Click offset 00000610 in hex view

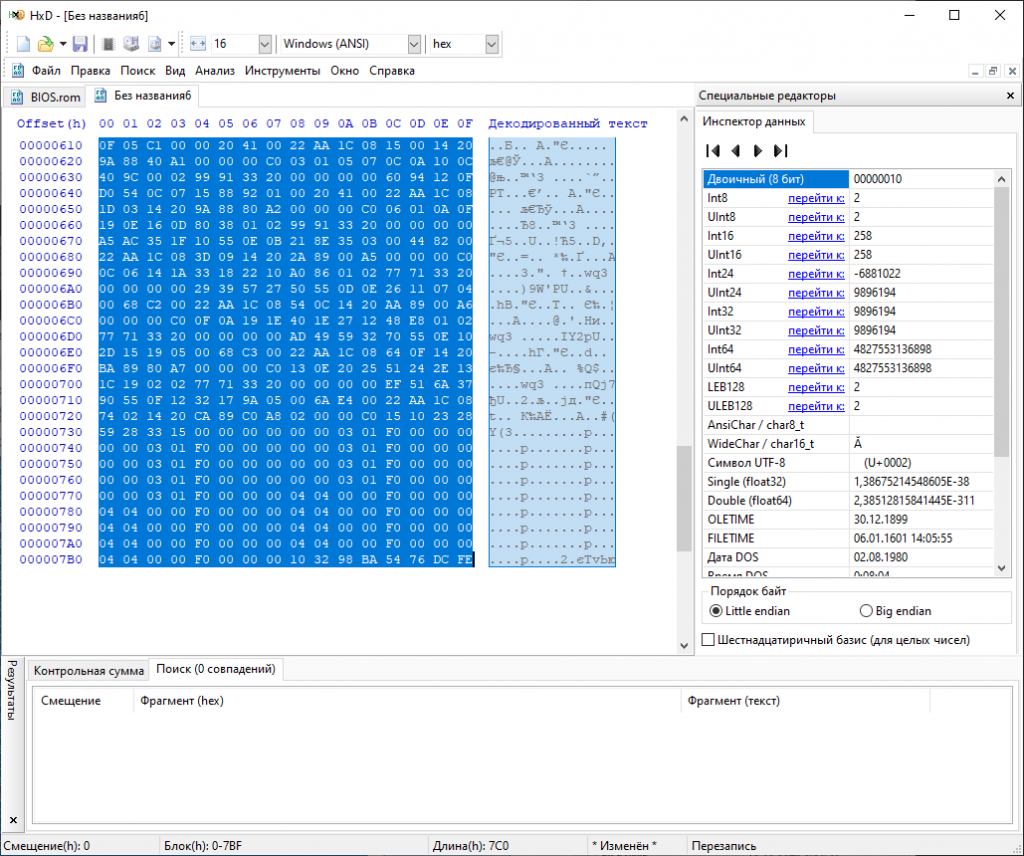click(x=51, y=146)
